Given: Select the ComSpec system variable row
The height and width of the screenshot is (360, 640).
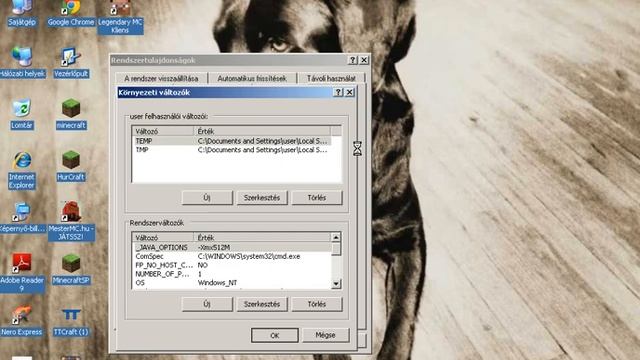Looking at the screenshot, I should [232, 256].
